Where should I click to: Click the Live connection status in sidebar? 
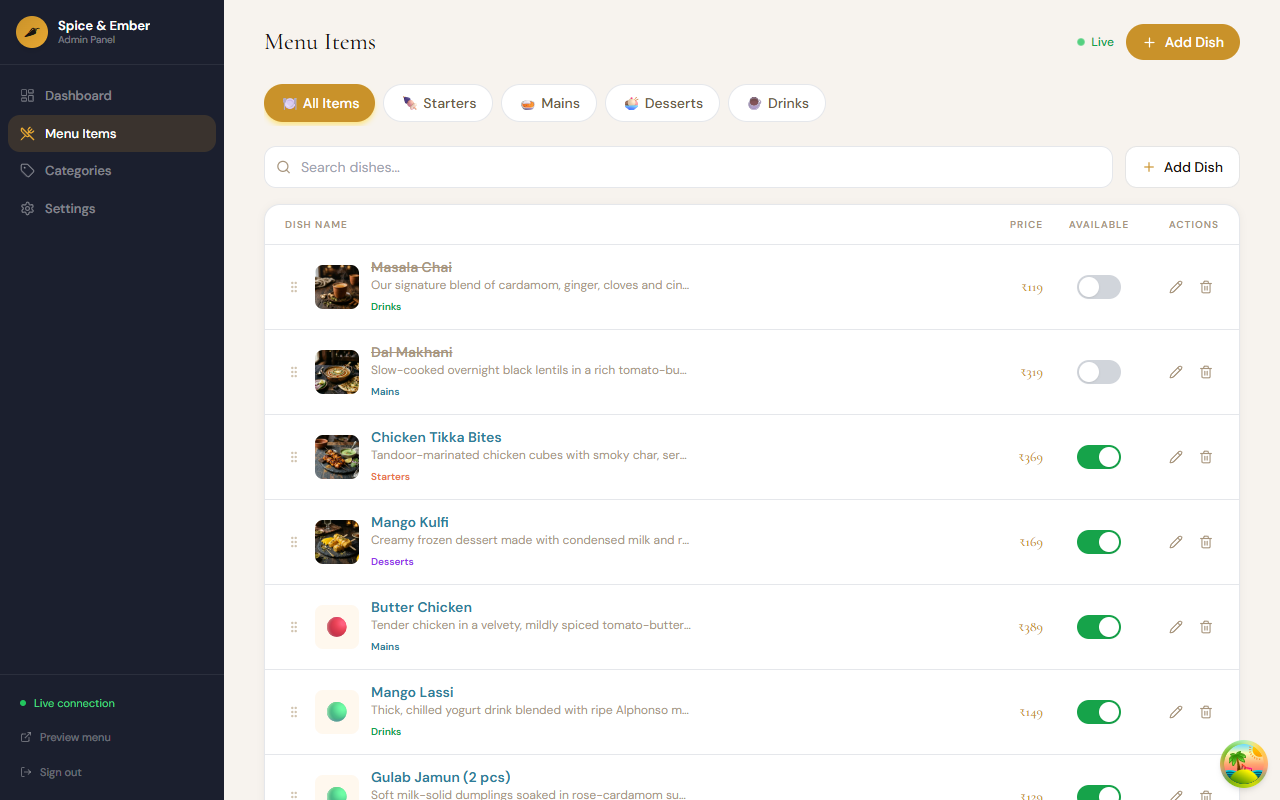(67, 703)
